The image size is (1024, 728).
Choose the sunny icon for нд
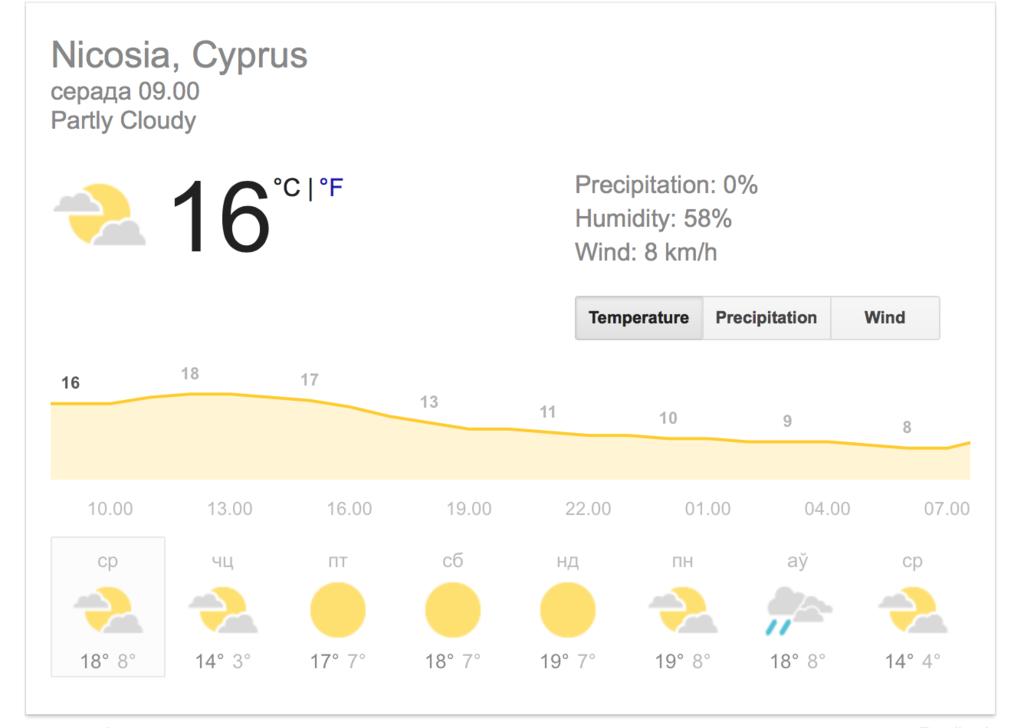click(567, 610)
